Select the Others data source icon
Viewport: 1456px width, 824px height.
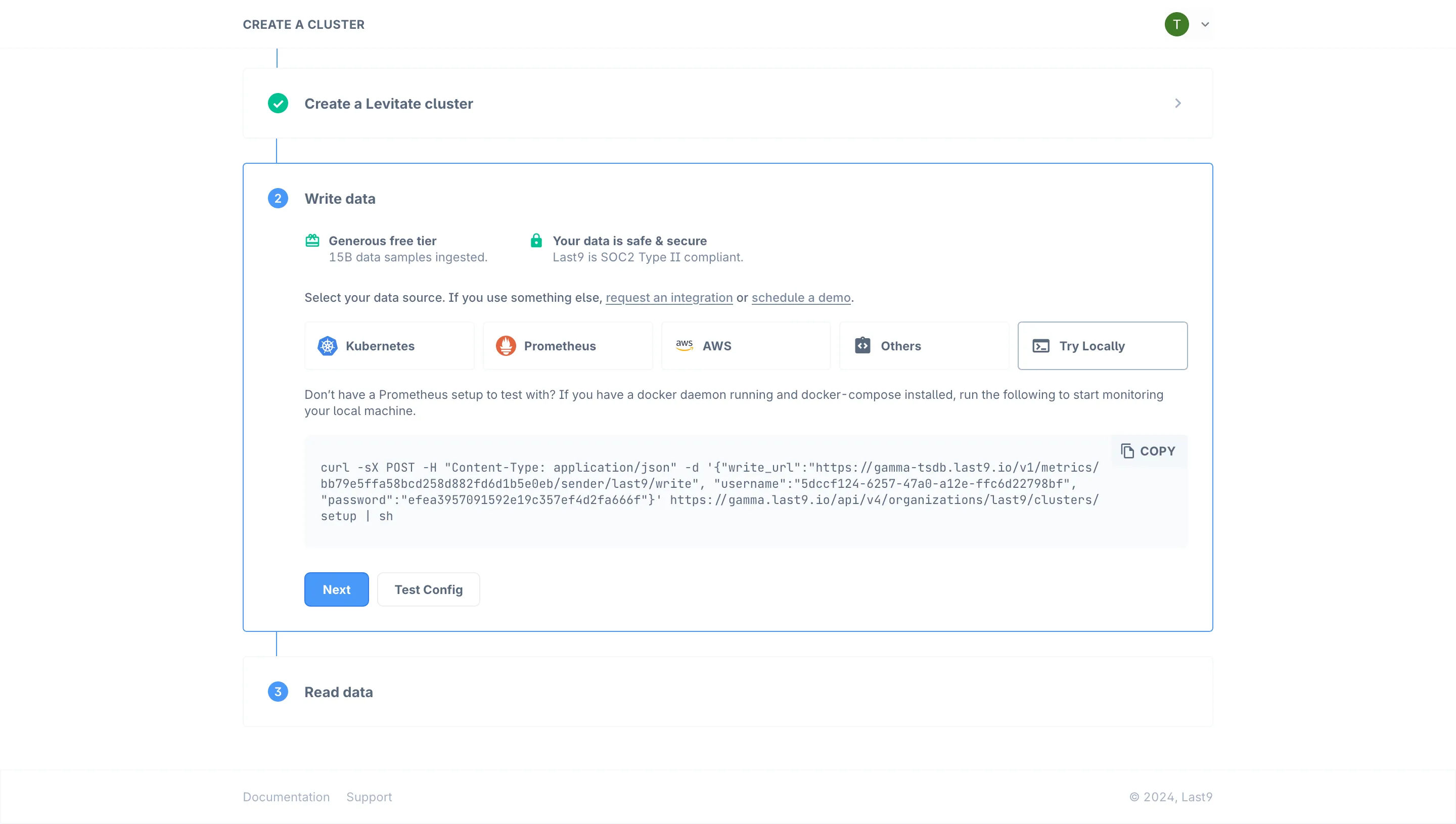pyautogui.click(x=862, y=345)
